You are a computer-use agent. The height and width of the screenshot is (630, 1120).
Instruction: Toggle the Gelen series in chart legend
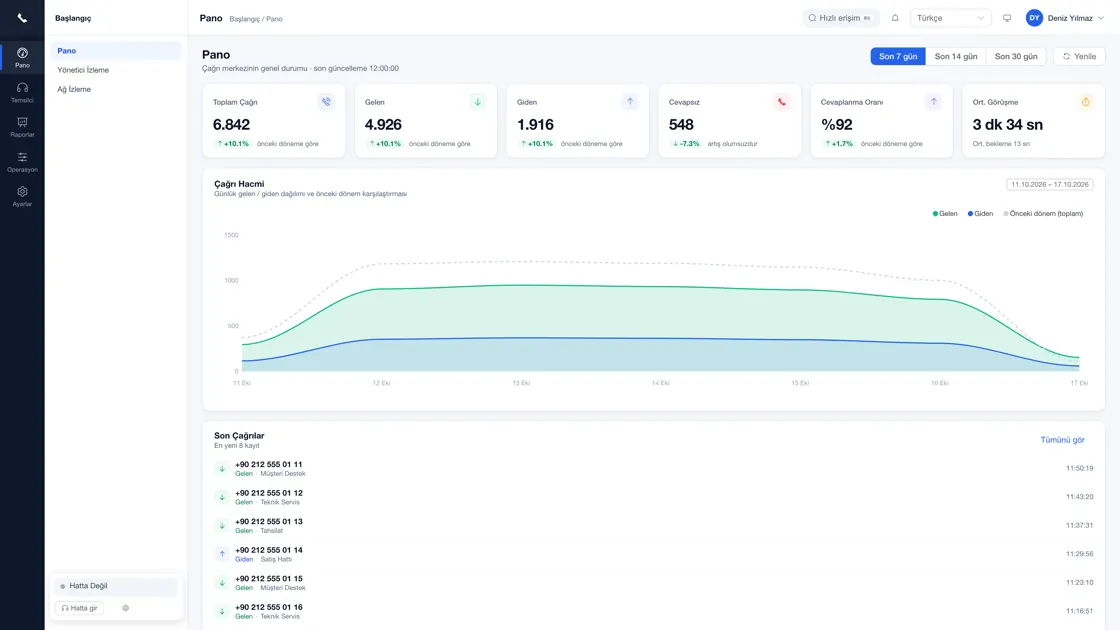tap(945, 214)
